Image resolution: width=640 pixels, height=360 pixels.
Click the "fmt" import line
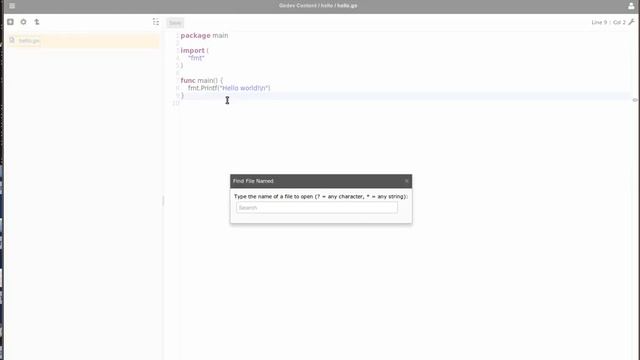[x=196, y=58]
